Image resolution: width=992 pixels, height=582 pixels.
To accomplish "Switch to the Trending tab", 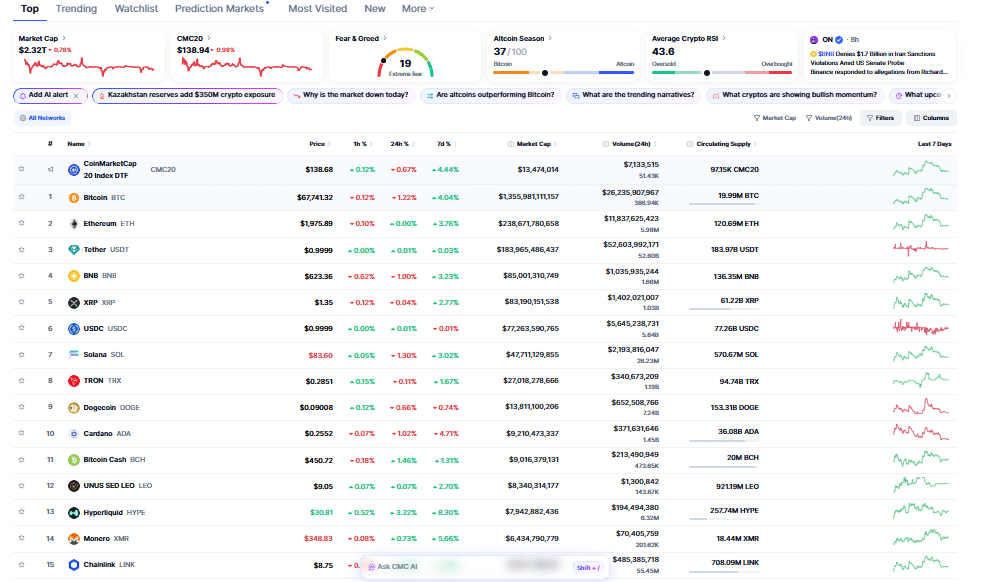I will tap(77, 9).
